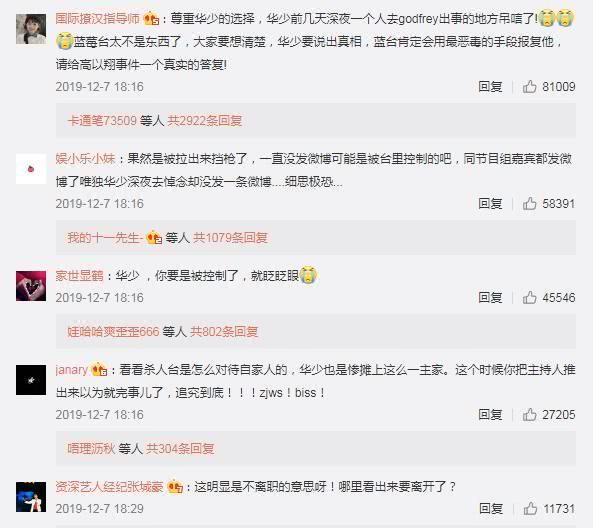The width and height of the screenshot is (593, 528).
Task: Like the comment with 58391 likes
Action: [529, 203]
